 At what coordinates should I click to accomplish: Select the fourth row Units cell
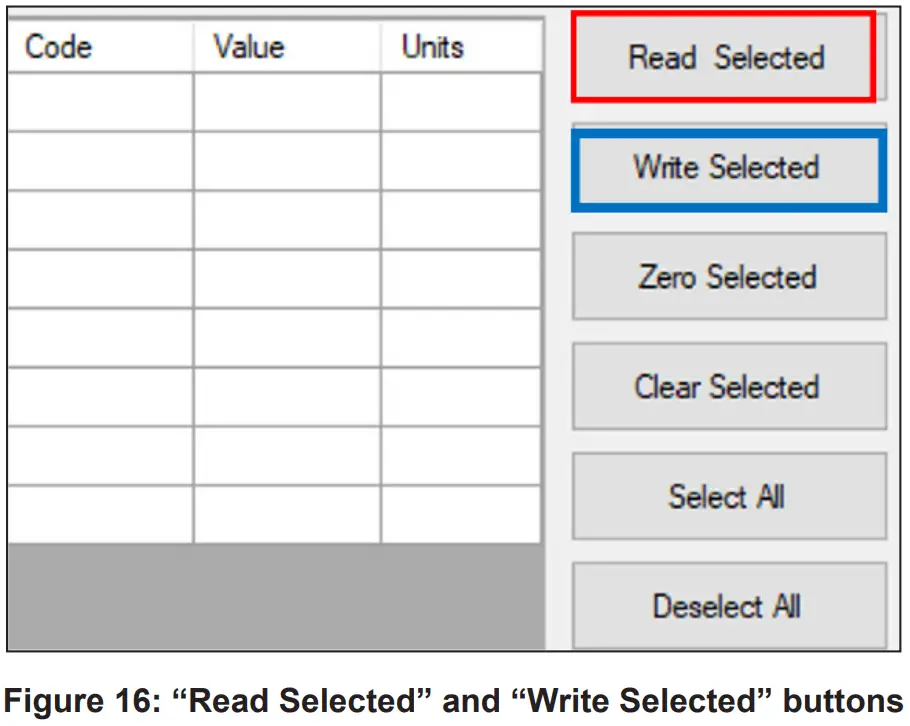(460, 279)
